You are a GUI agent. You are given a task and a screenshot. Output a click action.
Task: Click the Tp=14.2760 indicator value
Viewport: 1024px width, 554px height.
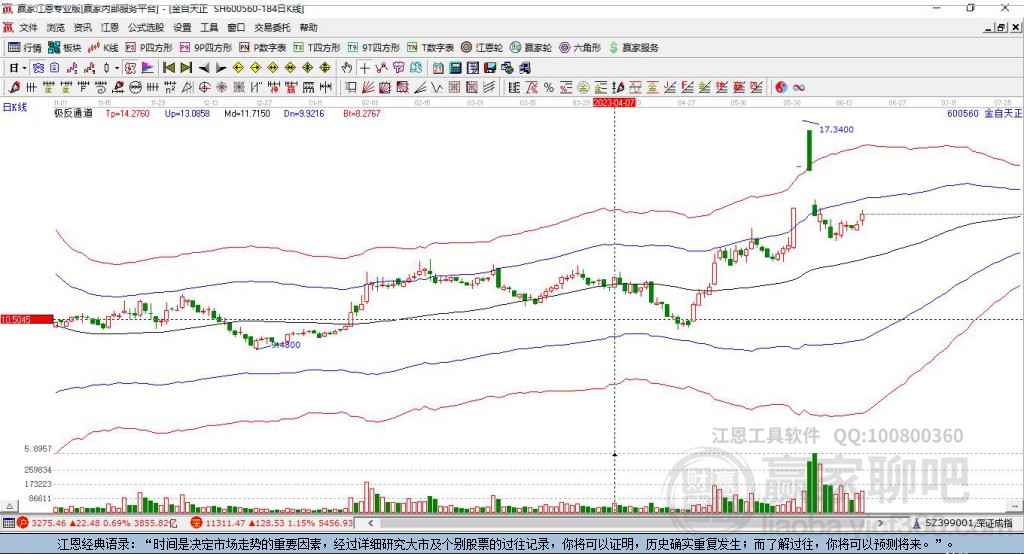coord(127,113)
